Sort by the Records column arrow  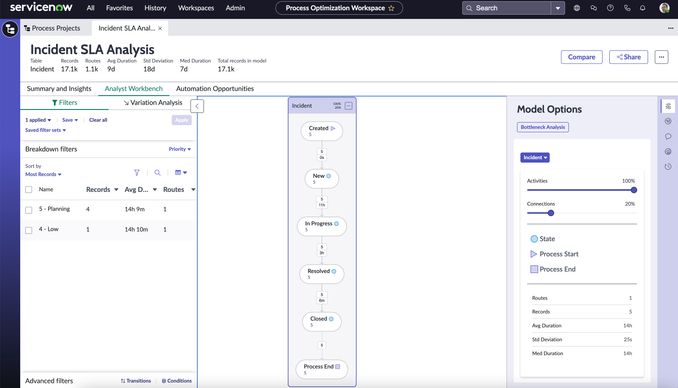pyautogui.click(x=116, y=189)
